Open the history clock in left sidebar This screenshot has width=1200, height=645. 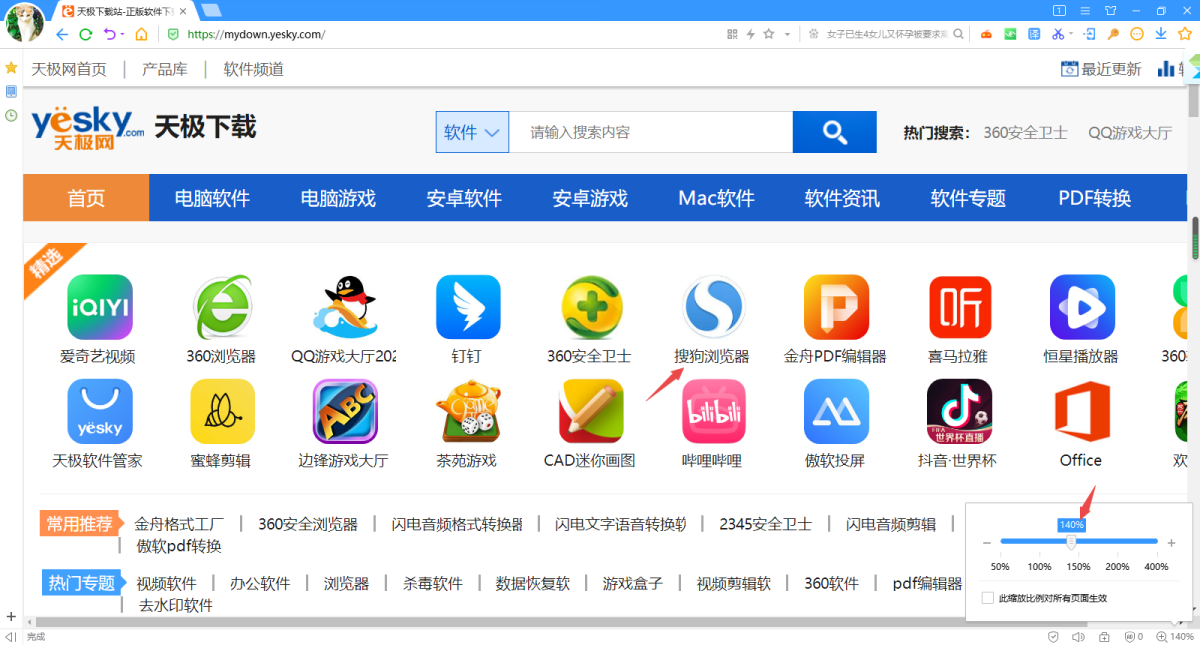point(11,115)
